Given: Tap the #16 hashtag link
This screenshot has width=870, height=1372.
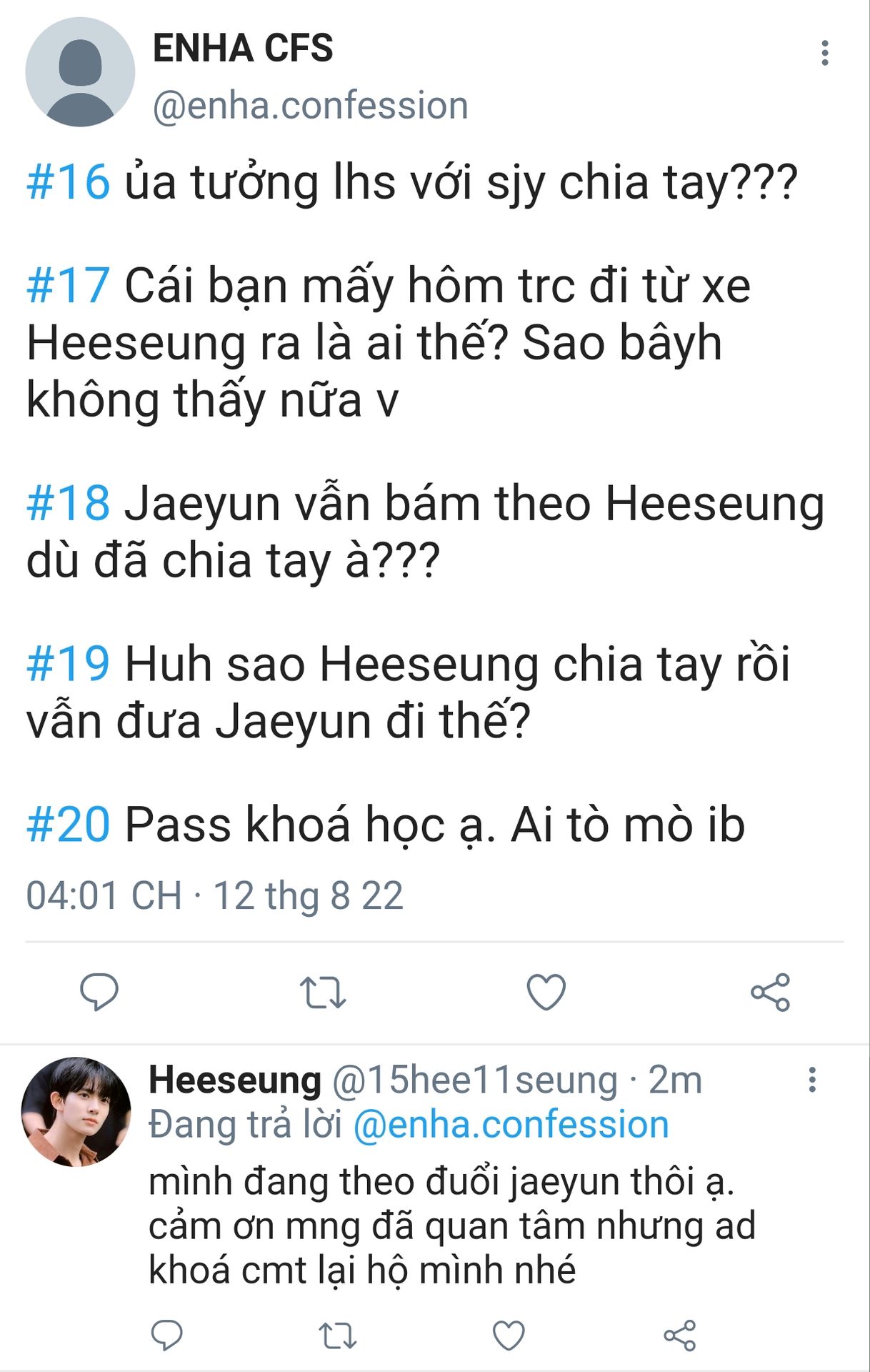Looking at the screenshot, I should (x=69, y=182).
